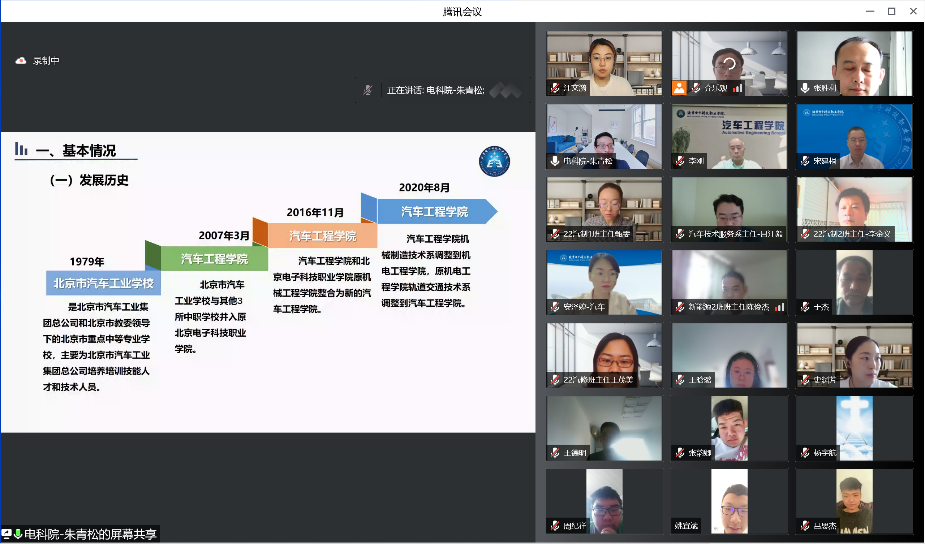
Task: Select the 汽车工程学院 backdrop video thumbnail
Action: (x=728, y=135)
